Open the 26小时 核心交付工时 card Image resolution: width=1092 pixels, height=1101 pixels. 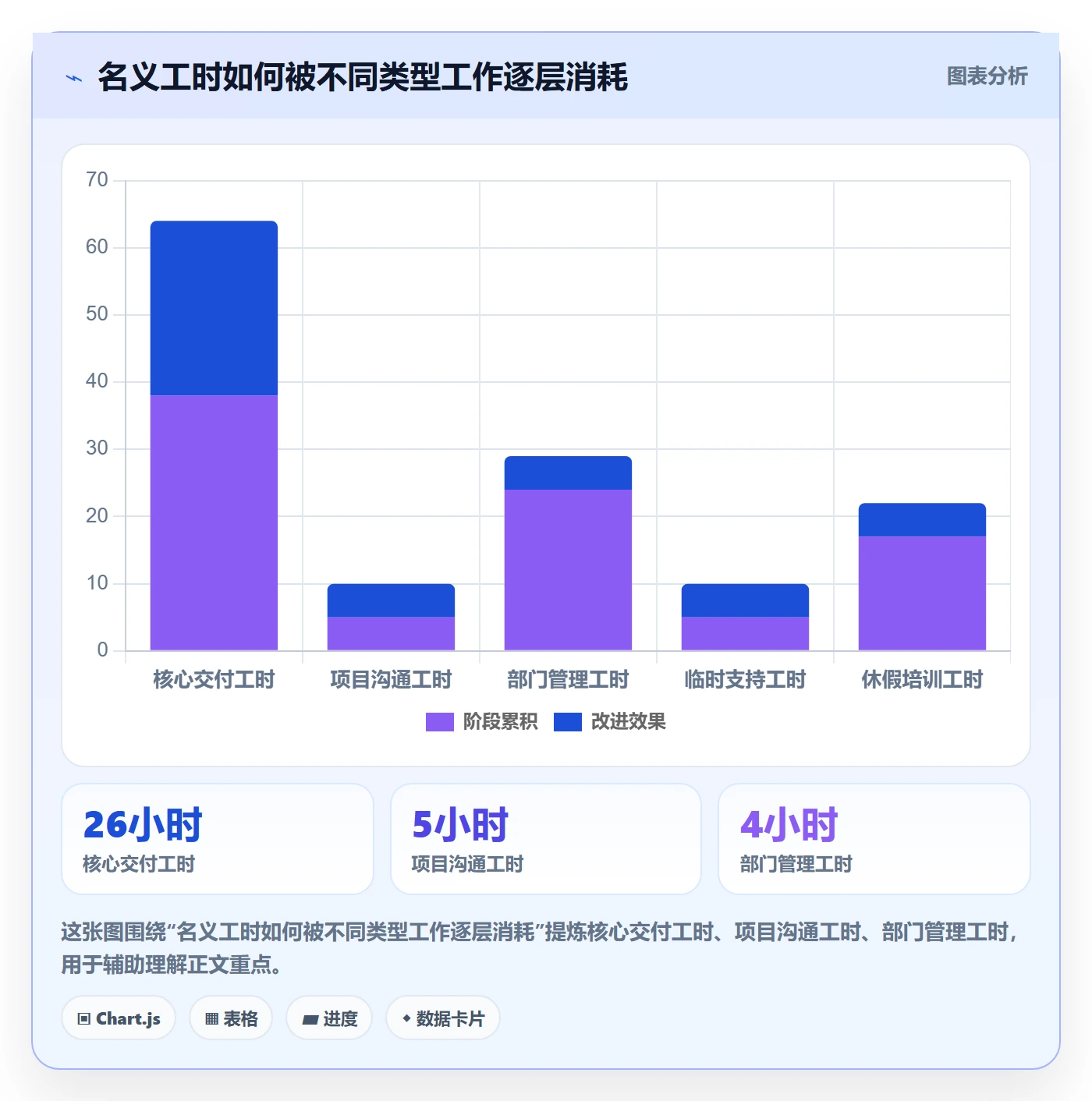pos(218,839)
